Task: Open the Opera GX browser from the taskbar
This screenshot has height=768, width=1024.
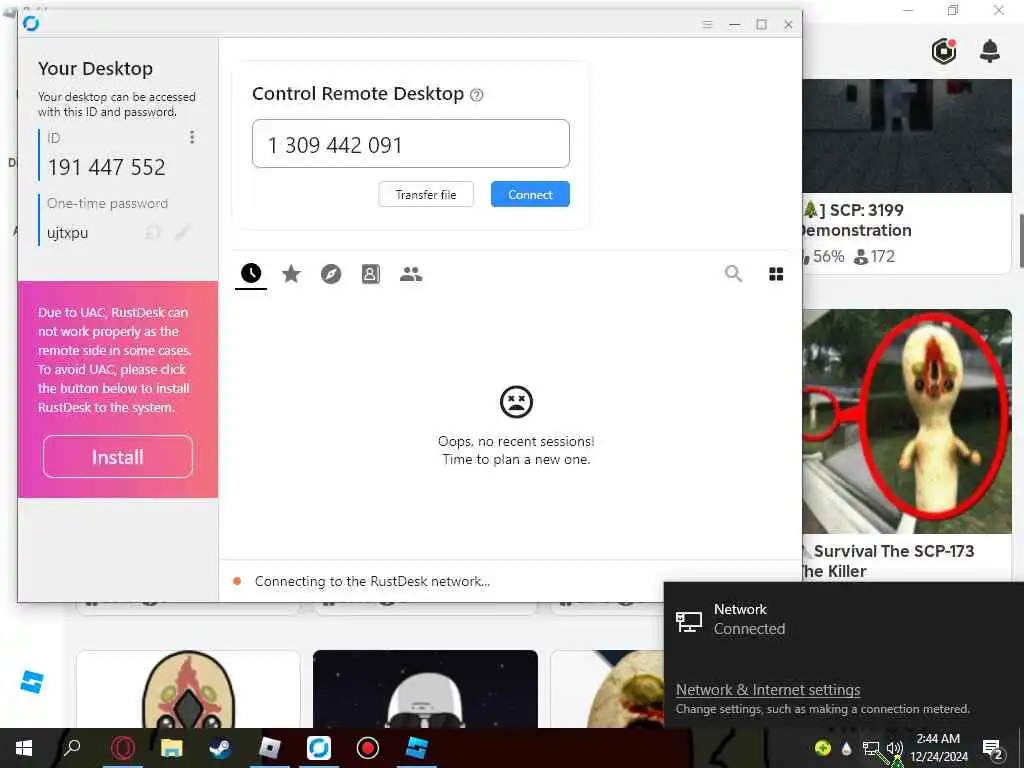Action: (x=123, y=748)
